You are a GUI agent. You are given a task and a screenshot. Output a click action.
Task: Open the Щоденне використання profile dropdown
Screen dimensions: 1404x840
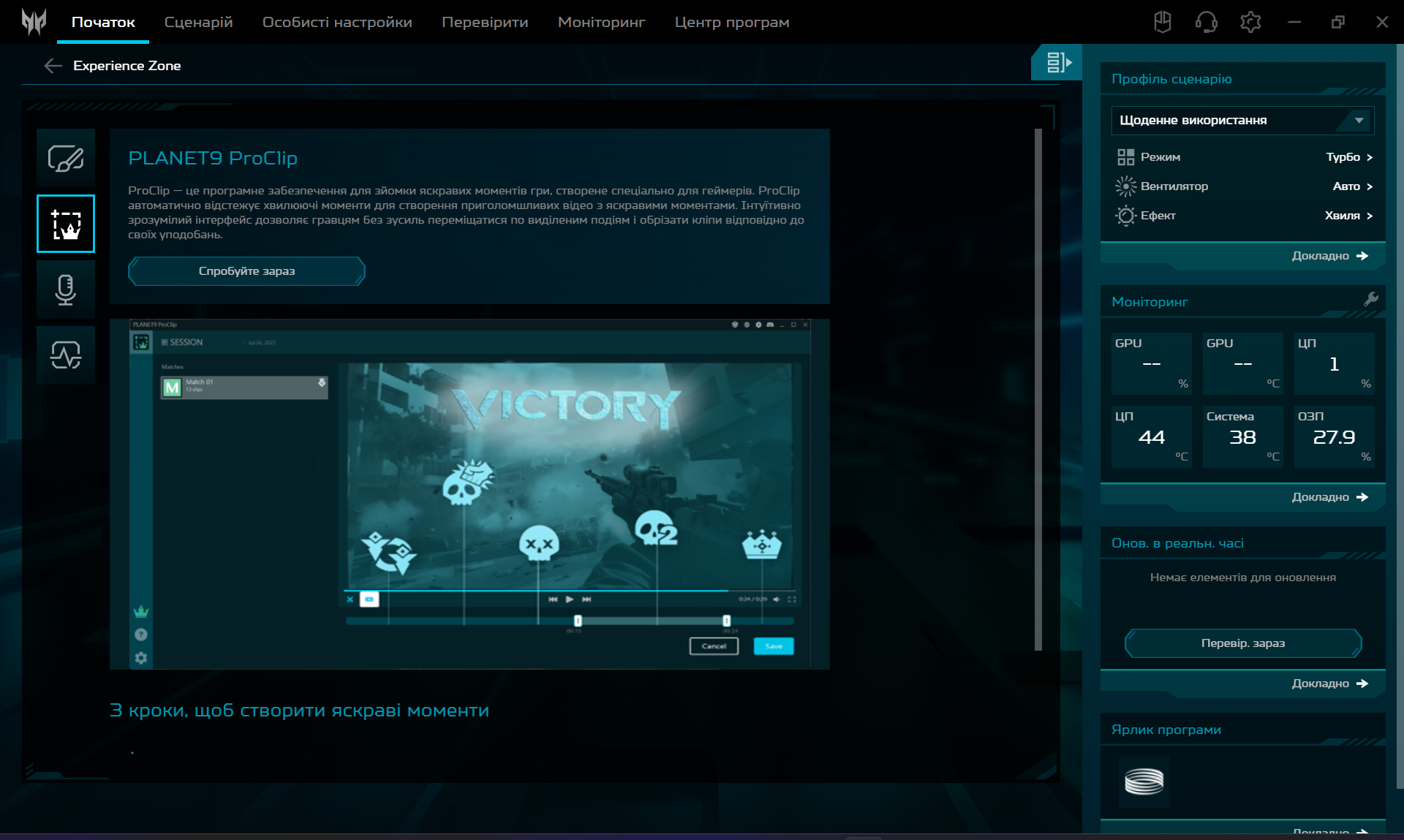pos(1242,120)
